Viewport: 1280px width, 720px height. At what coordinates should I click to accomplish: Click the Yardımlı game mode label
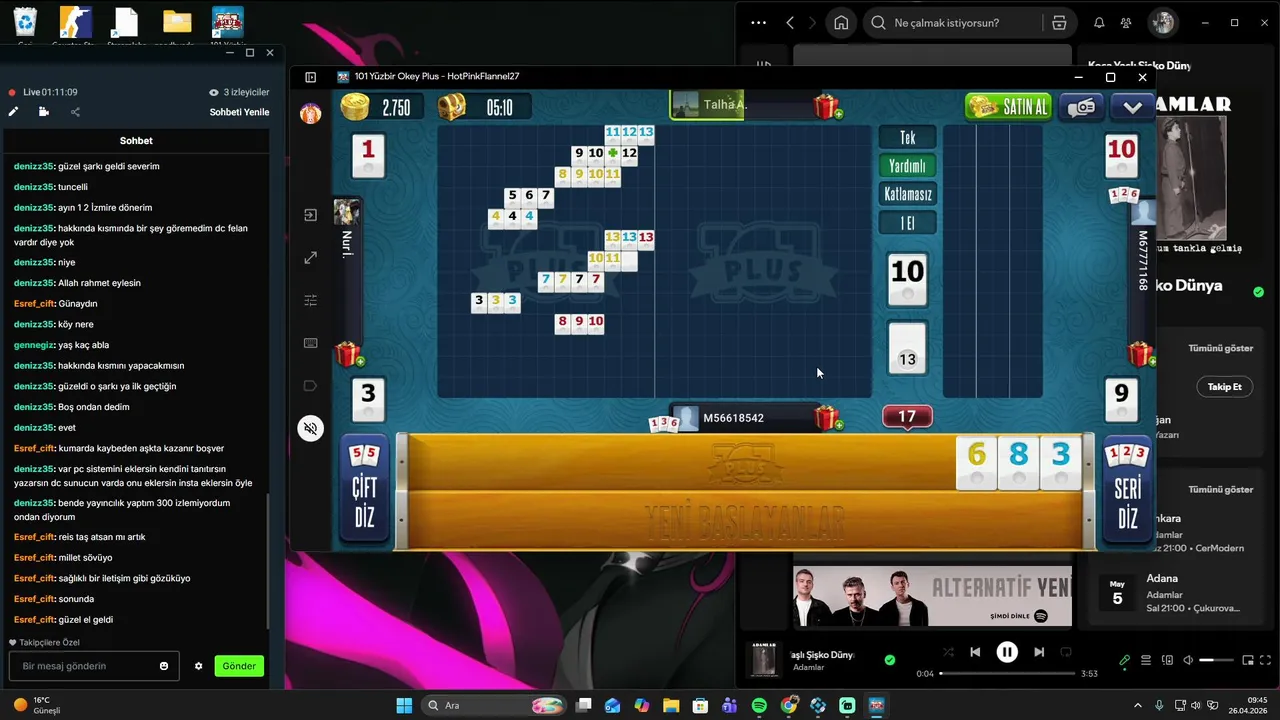[x=907, y=166]
